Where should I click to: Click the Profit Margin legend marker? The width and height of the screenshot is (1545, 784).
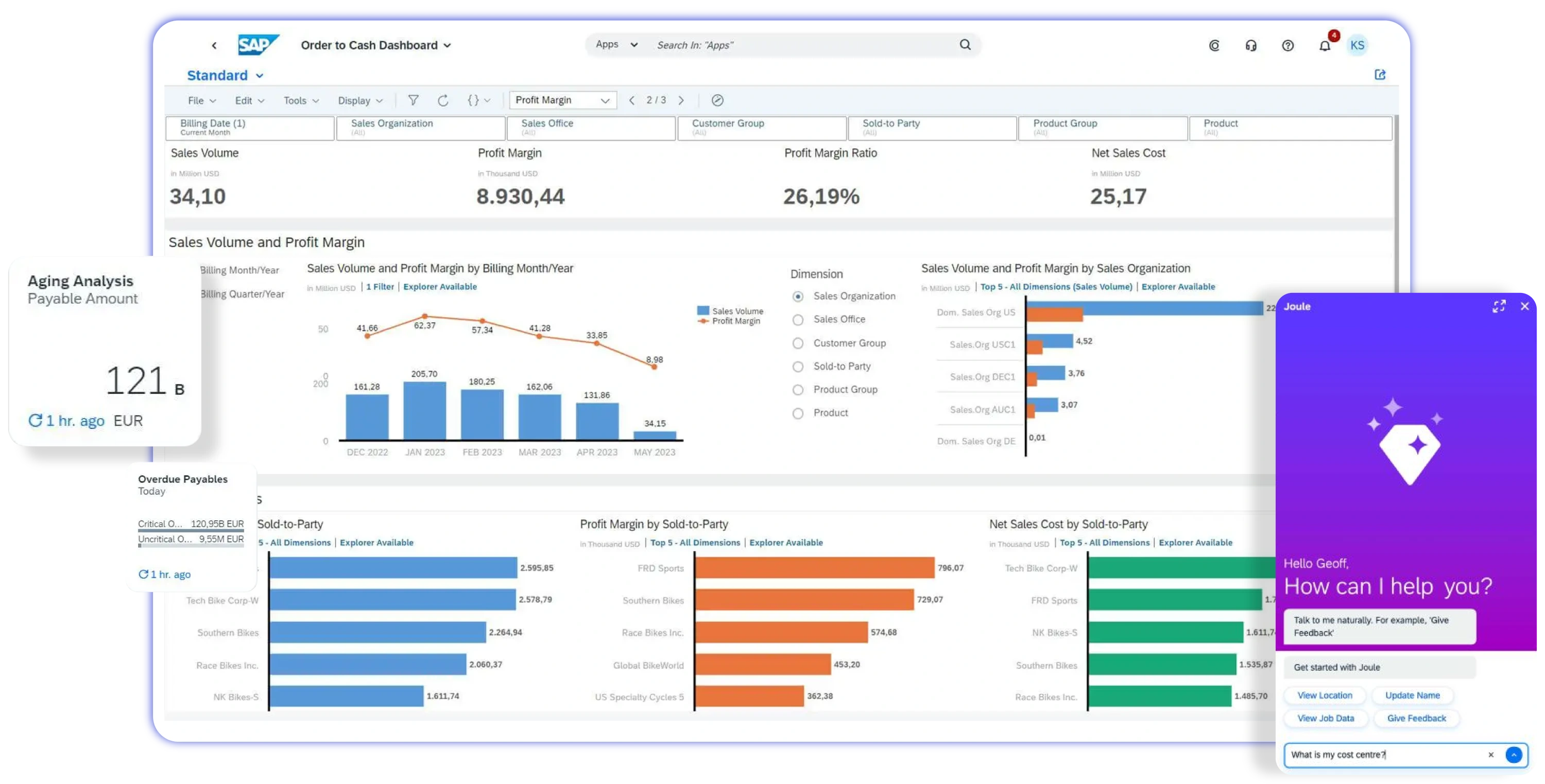pos(702,321)
